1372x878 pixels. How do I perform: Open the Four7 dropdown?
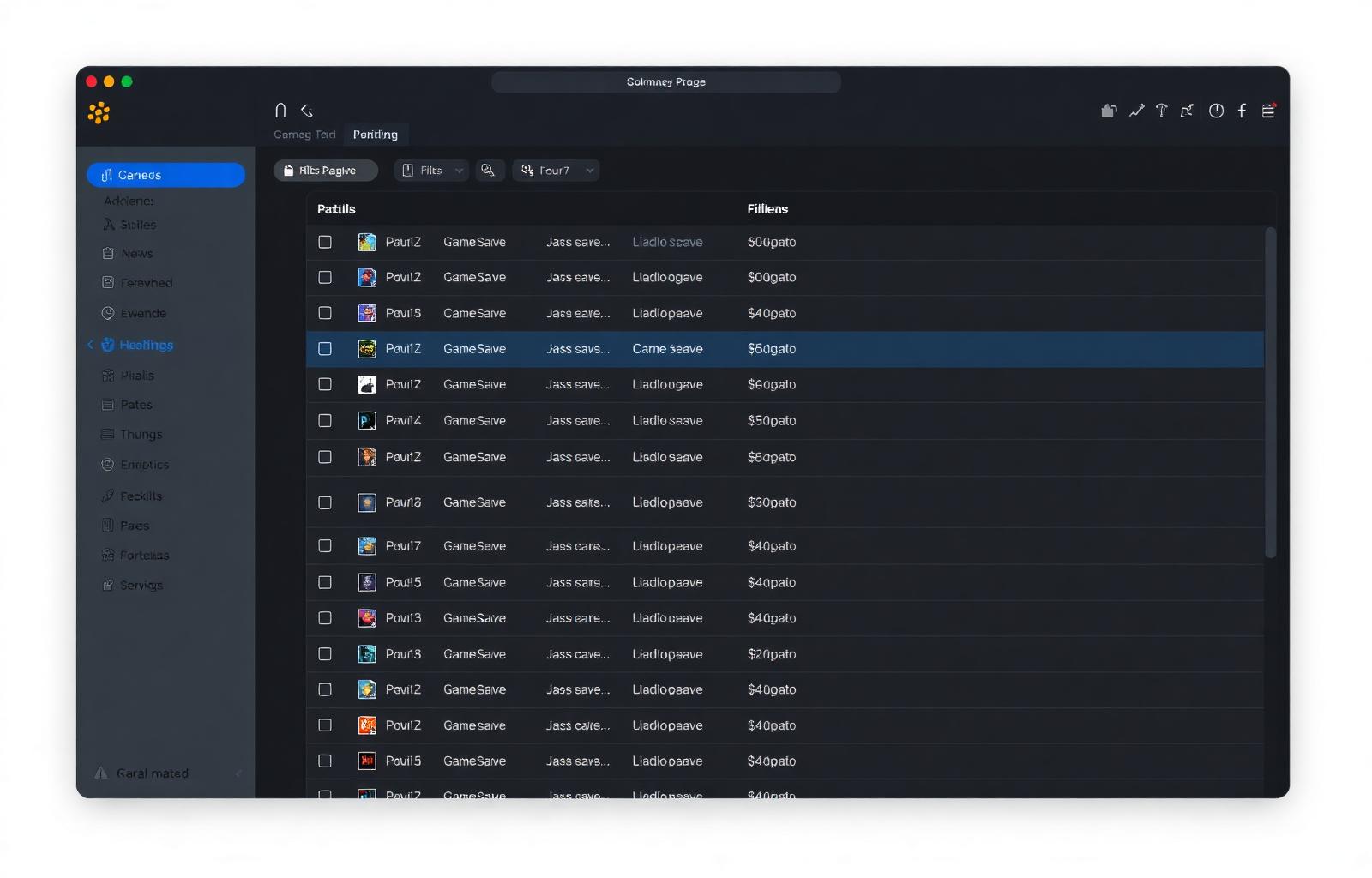click(556, 170)
